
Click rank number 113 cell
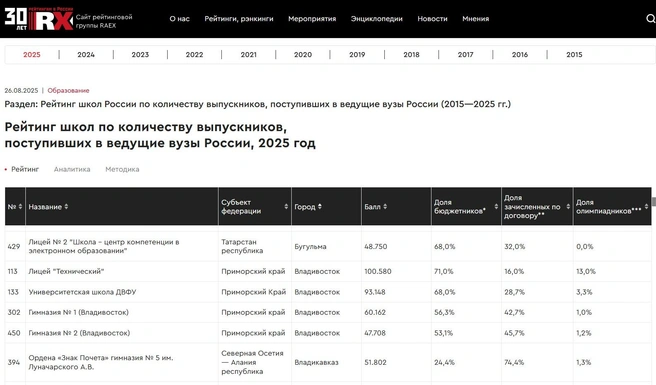coord(13,271)
